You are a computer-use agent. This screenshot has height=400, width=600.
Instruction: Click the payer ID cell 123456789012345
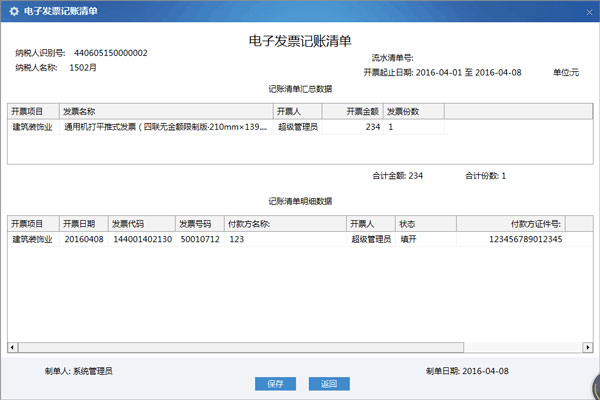coord(526,240)
